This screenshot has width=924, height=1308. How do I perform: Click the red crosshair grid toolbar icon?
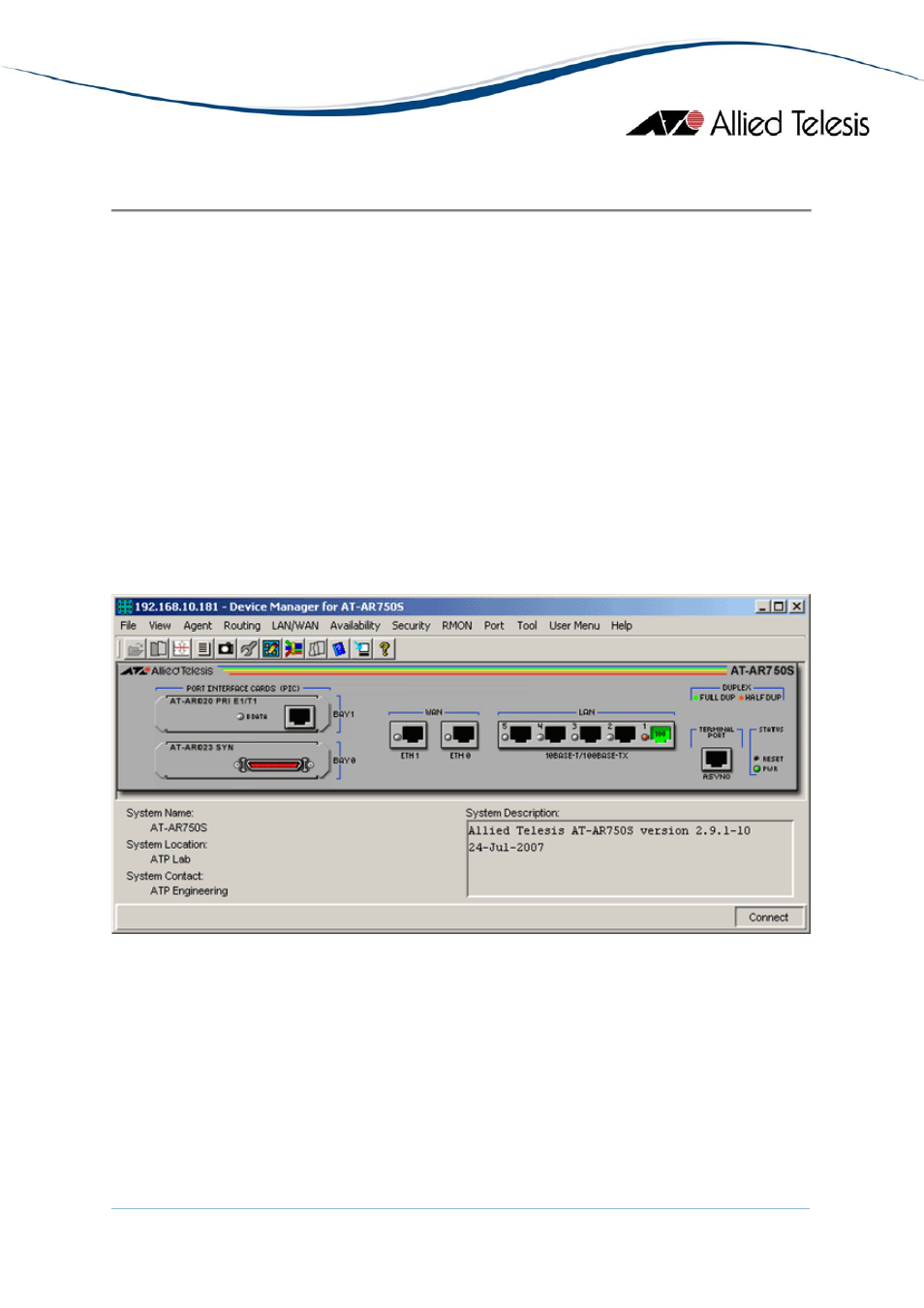[x=181, y=649]
